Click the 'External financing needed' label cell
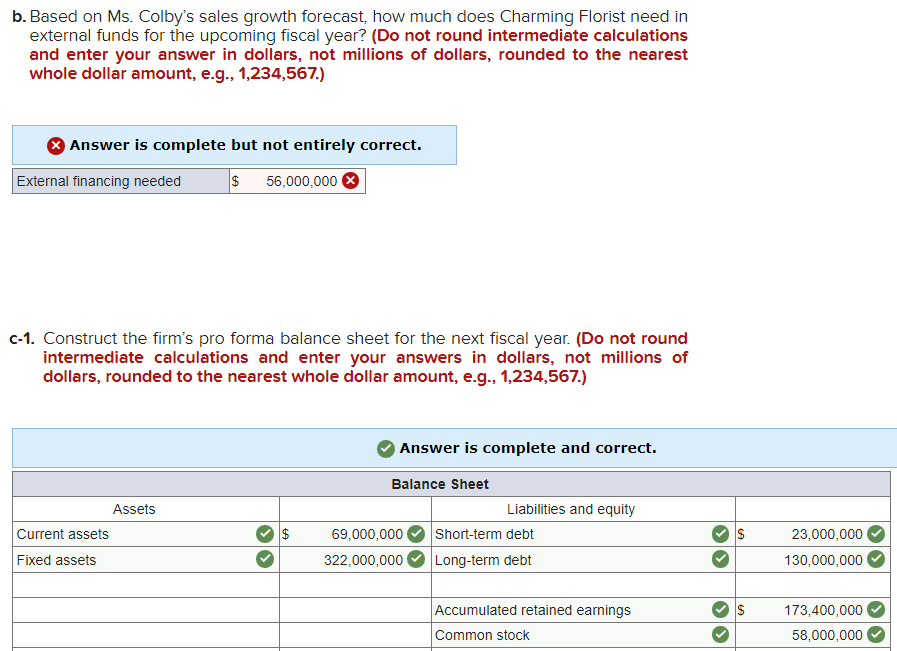The height and width of the screenshot is (651, 897). 121,181
